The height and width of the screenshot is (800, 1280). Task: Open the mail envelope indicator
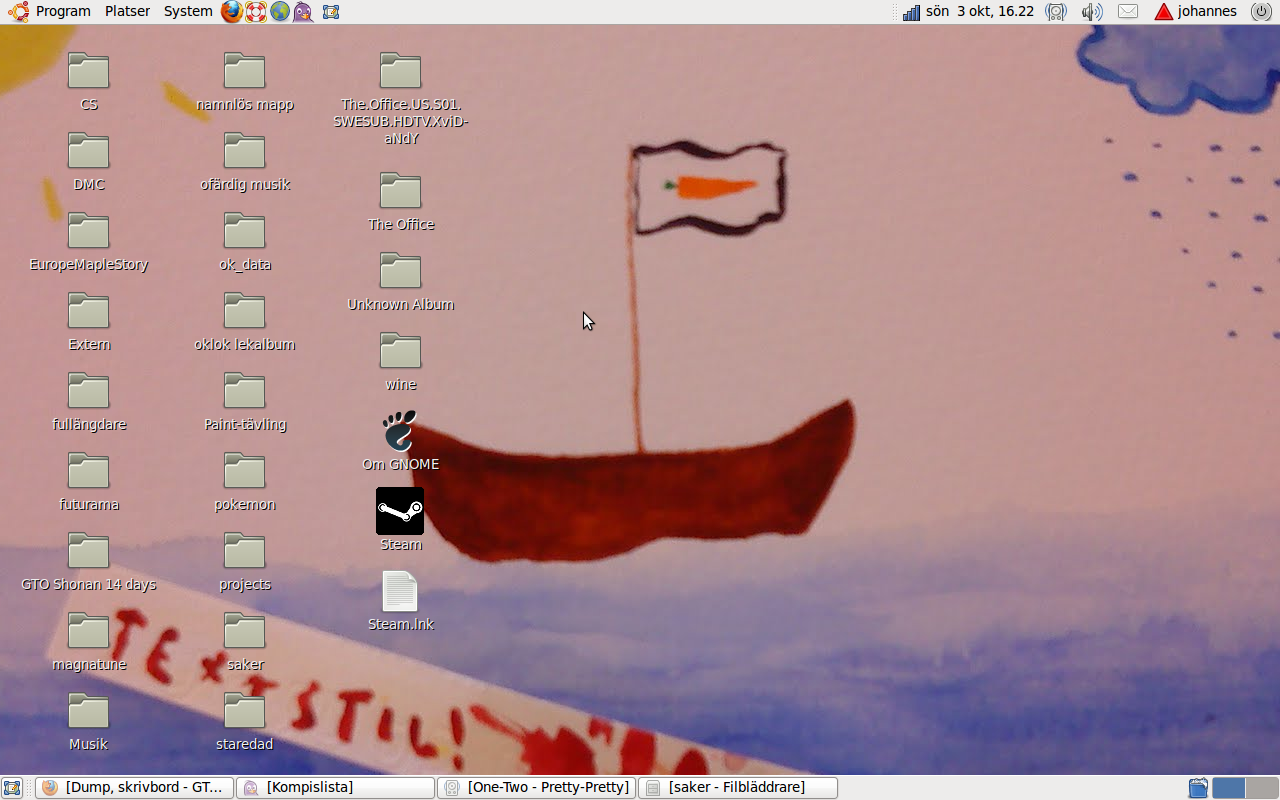1128,12
